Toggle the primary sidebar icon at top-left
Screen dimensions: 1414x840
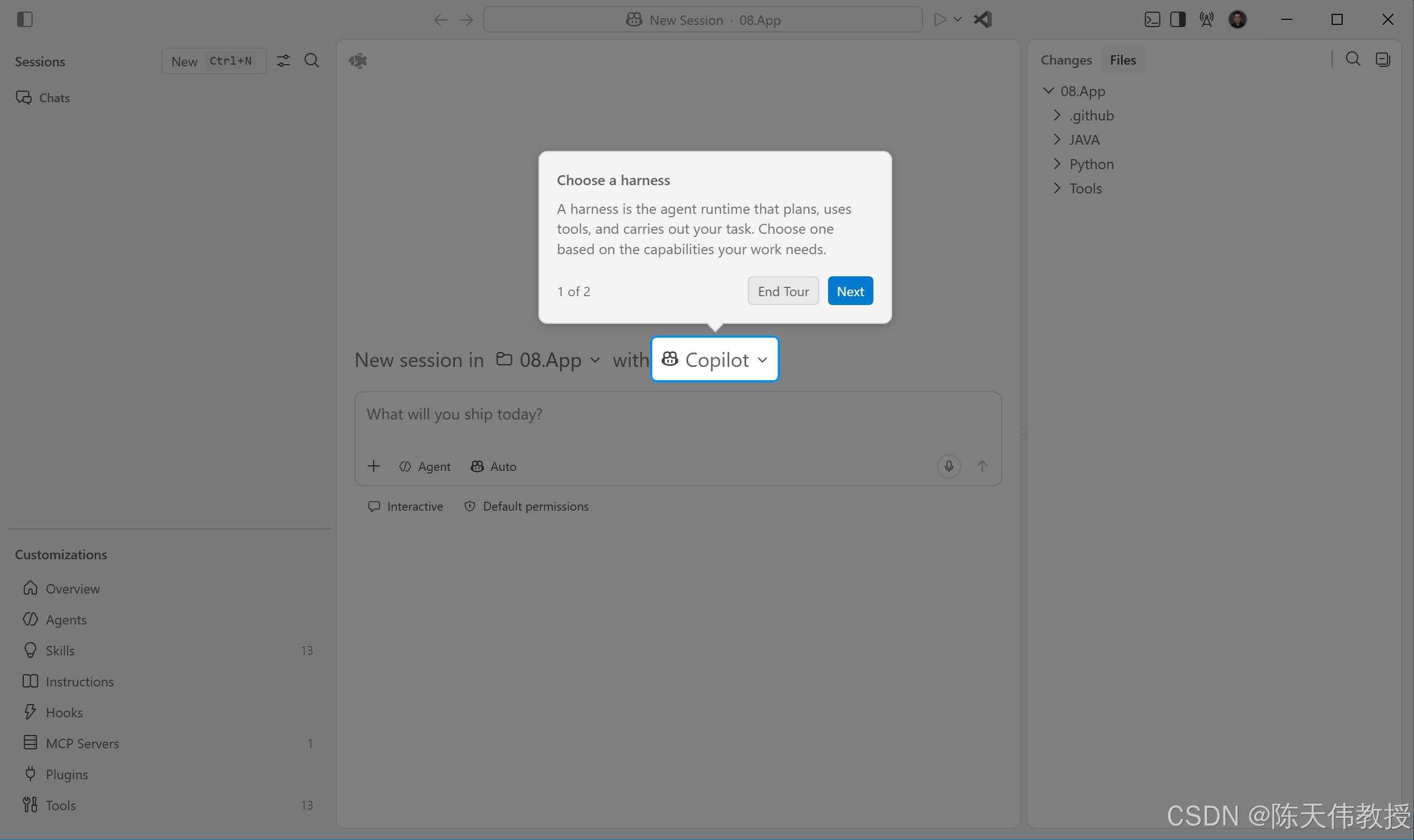[x=25, y=20]
